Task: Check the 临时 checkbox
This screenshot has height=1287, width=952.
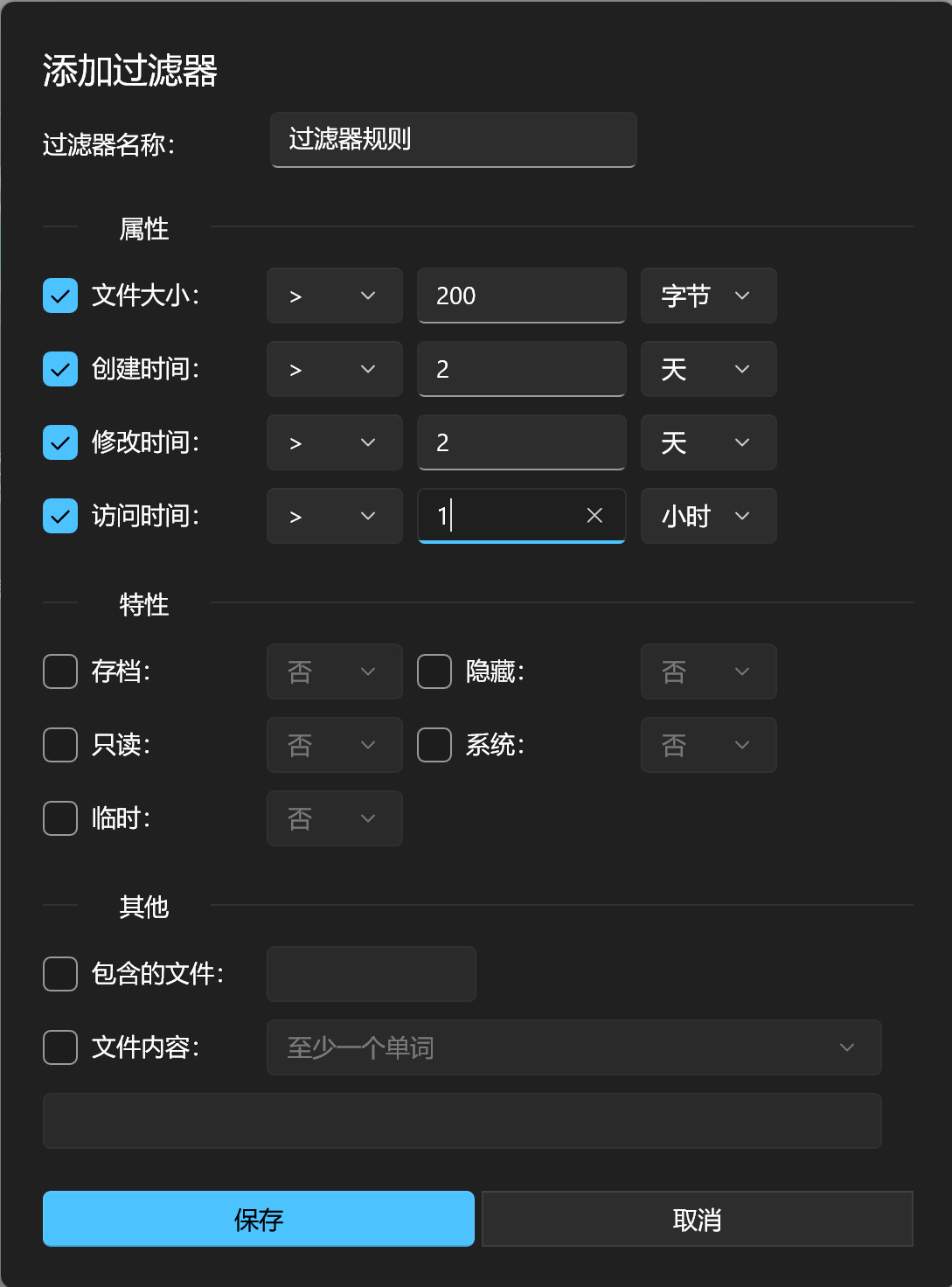Action: pyautogui.click(x=60, y=818)
